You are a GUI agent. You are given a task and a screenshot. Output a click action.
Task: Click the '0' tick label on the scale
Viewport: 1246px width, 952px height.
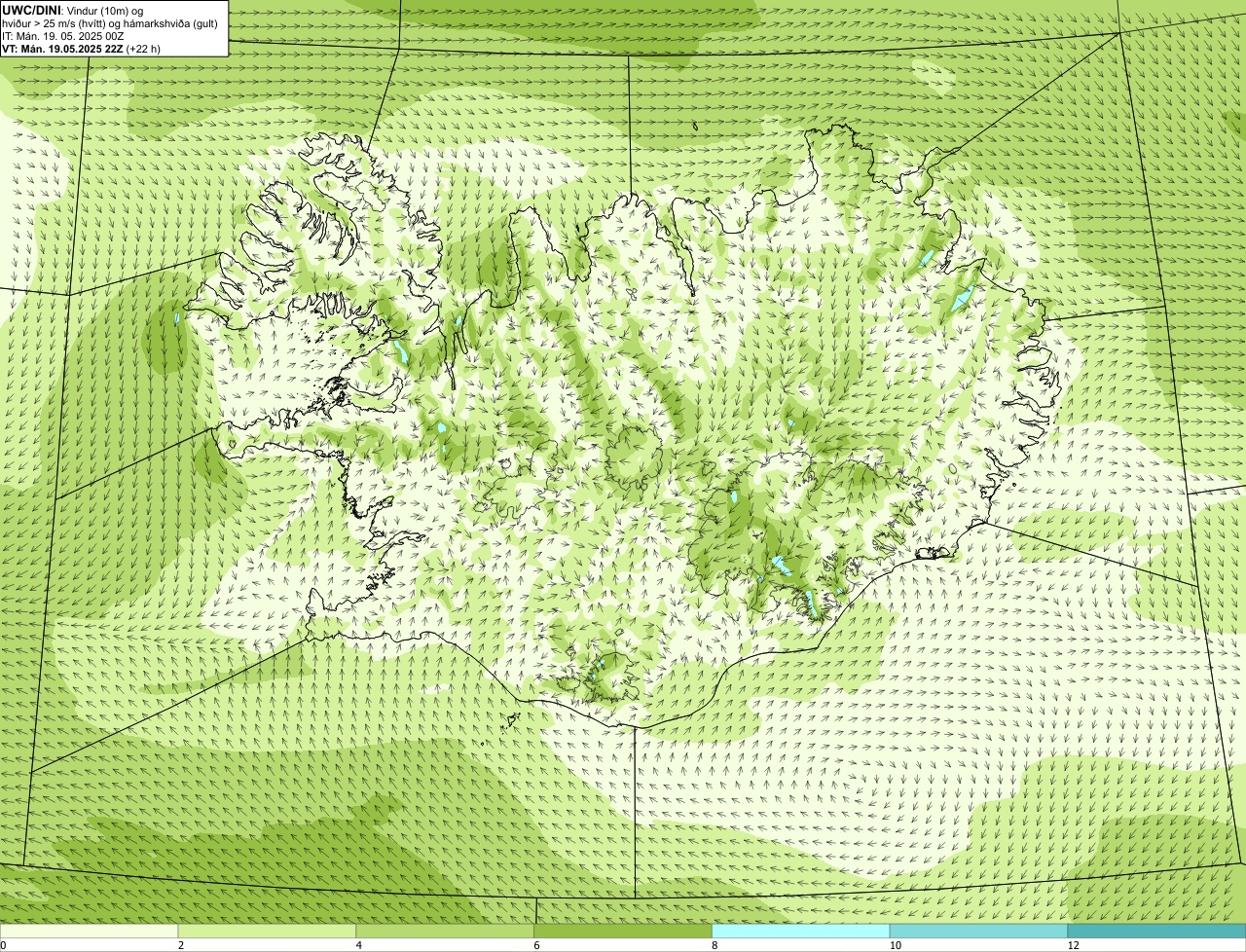(3, 945)
